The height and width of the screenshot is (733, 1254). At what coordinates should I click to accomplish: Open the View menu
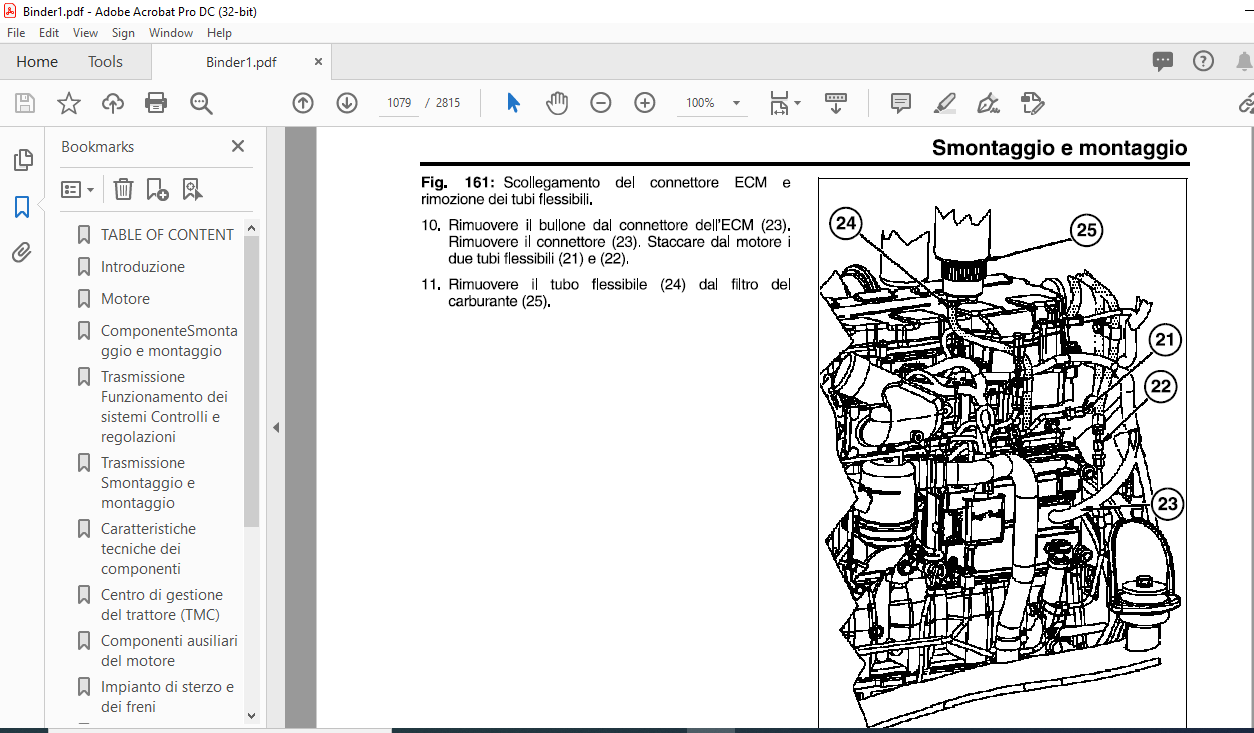point(85,33)
